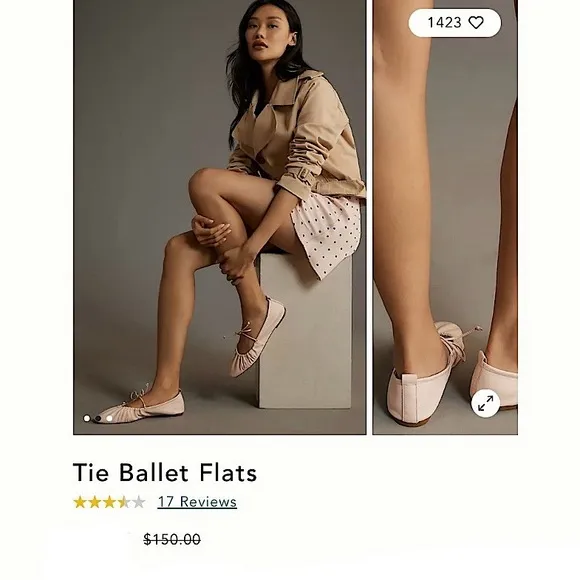Select the third gold rating star

pyautogui.click(x=109, y=502)
